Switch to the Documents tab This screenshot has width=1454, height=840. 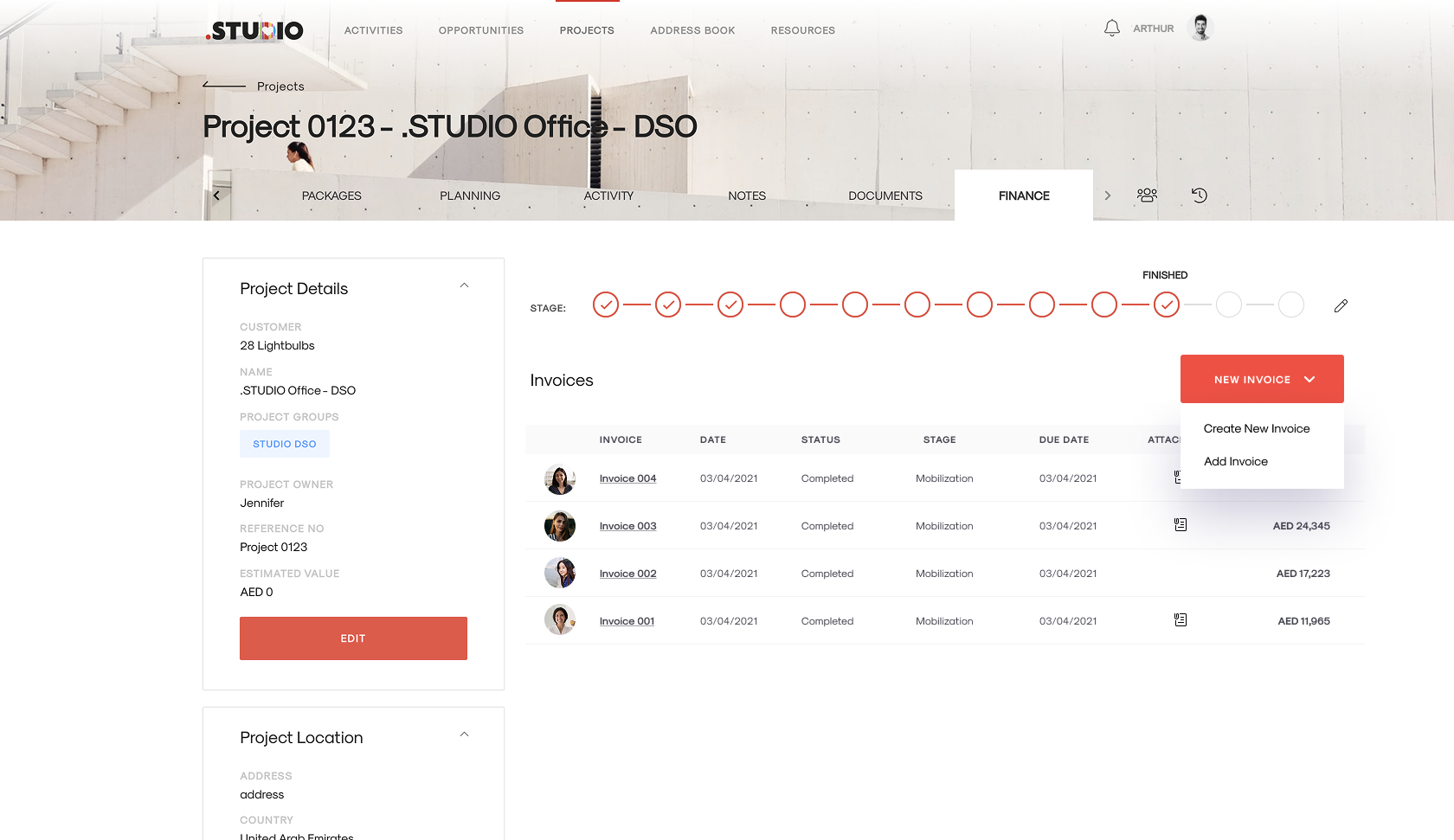(885, 196)
